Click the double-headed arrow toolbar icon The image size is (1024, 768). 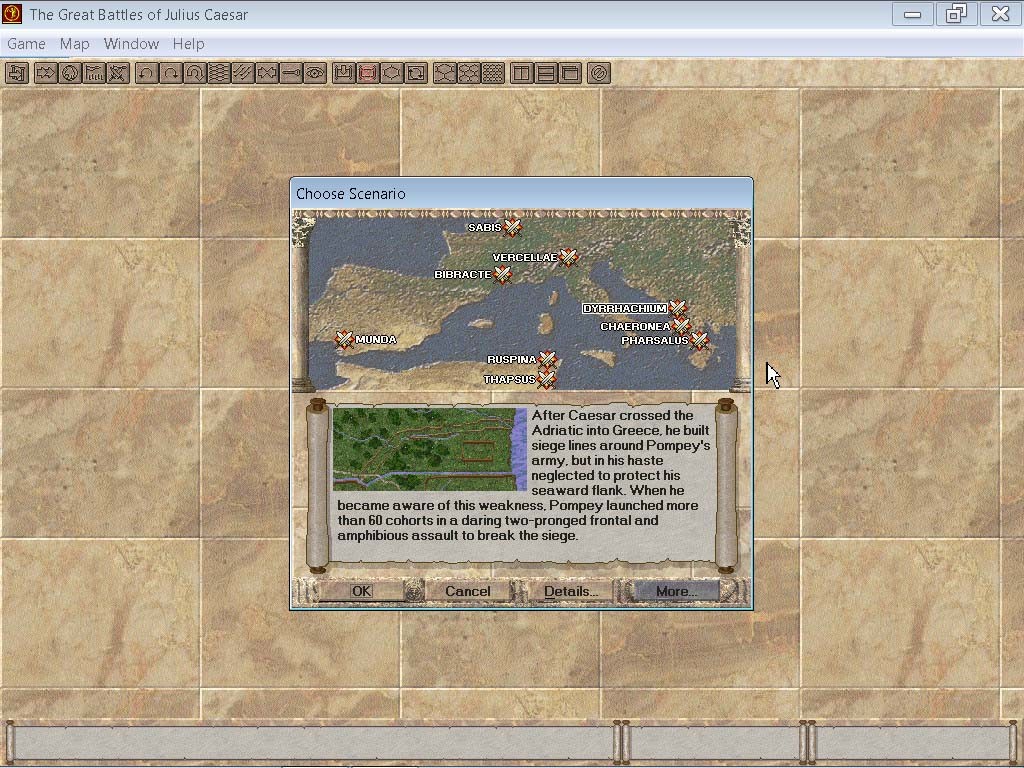click(x=267, y=73)
